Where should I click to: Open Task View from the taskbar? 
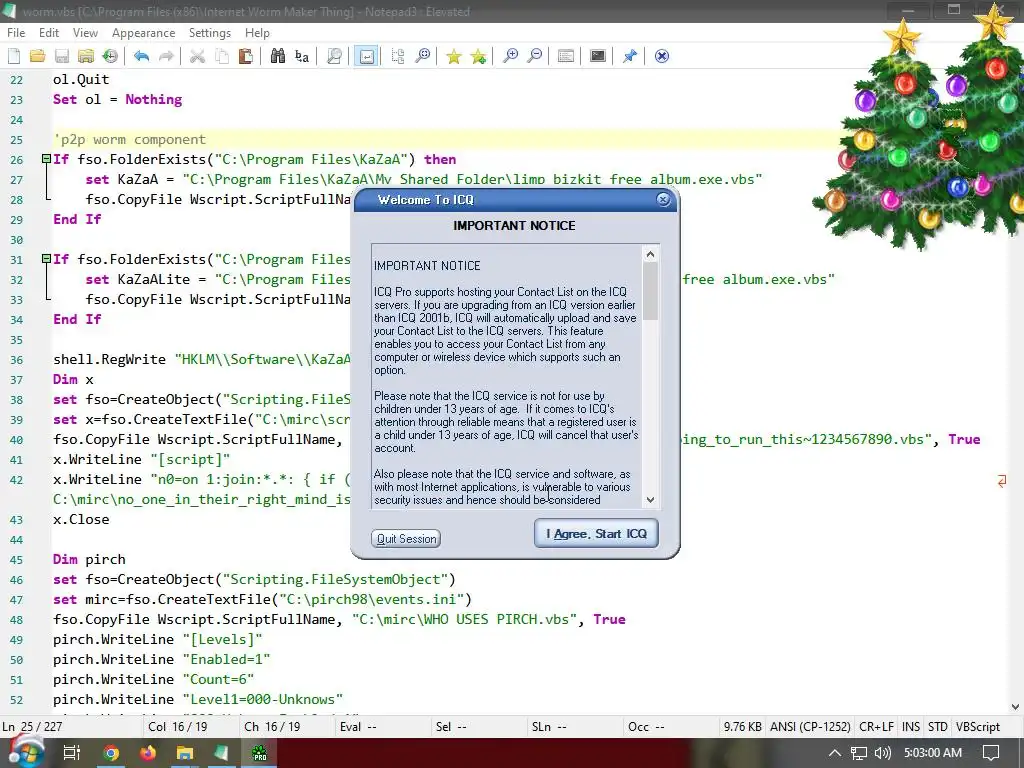[72, 753]
